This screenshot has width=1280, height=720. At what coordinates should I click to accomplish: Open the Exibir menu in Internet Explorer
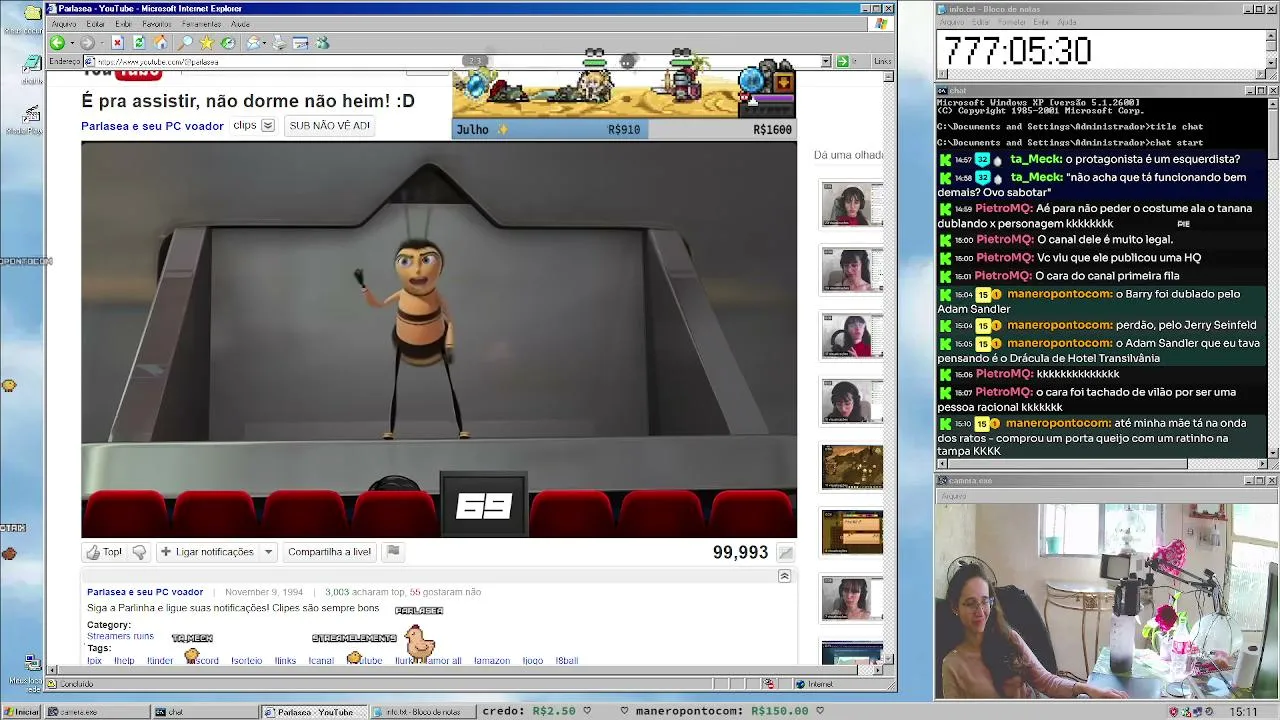pos(123,24)
